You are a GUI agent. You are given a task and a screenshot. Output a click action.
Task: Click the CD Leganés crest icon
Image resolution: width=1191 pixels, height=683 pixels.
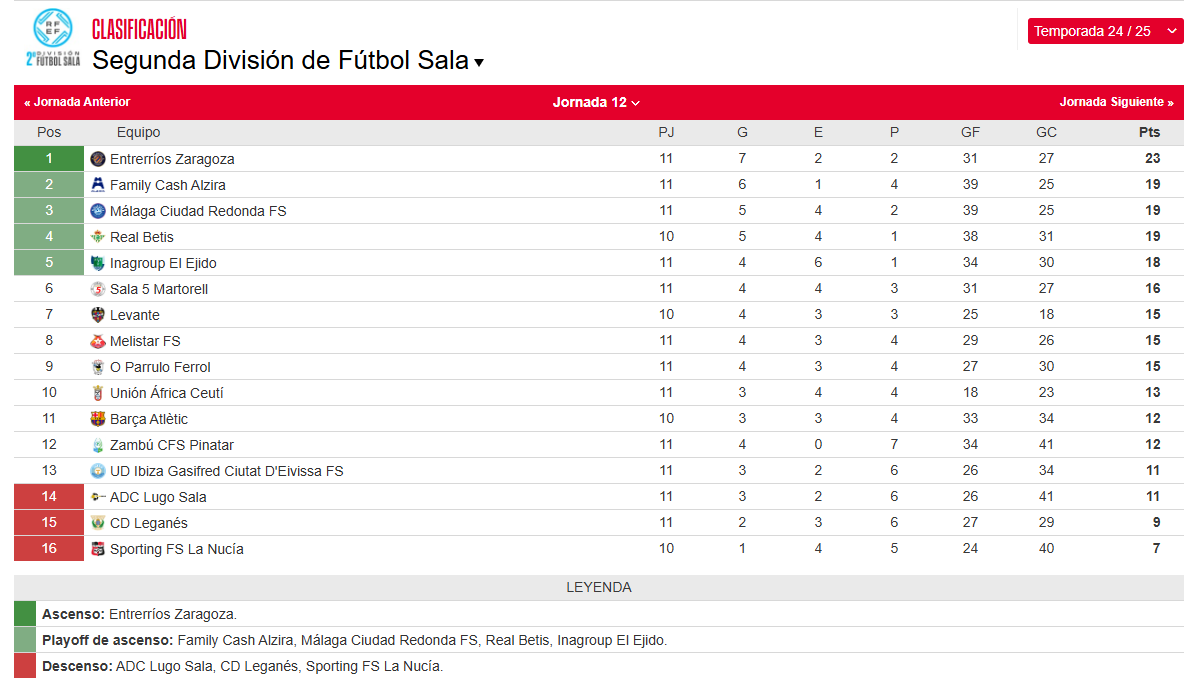click(x=98, y=523)
